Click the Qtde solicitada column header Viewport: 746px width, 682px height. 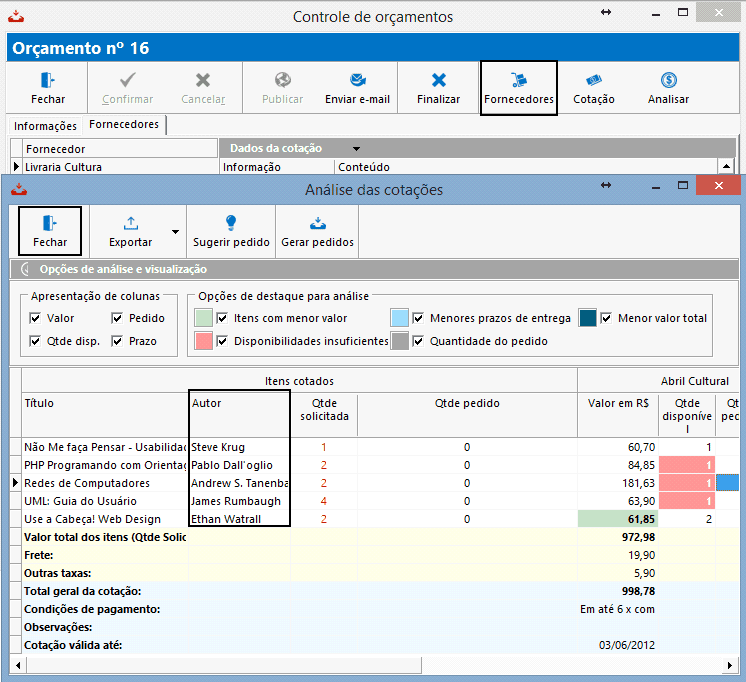(324, 415)
